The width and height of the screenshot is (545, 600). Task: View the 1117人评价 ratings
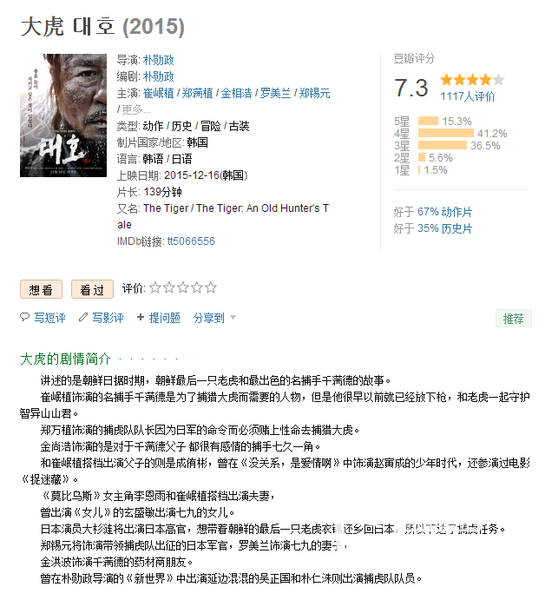pyautogui.click(x=468, y=96)
